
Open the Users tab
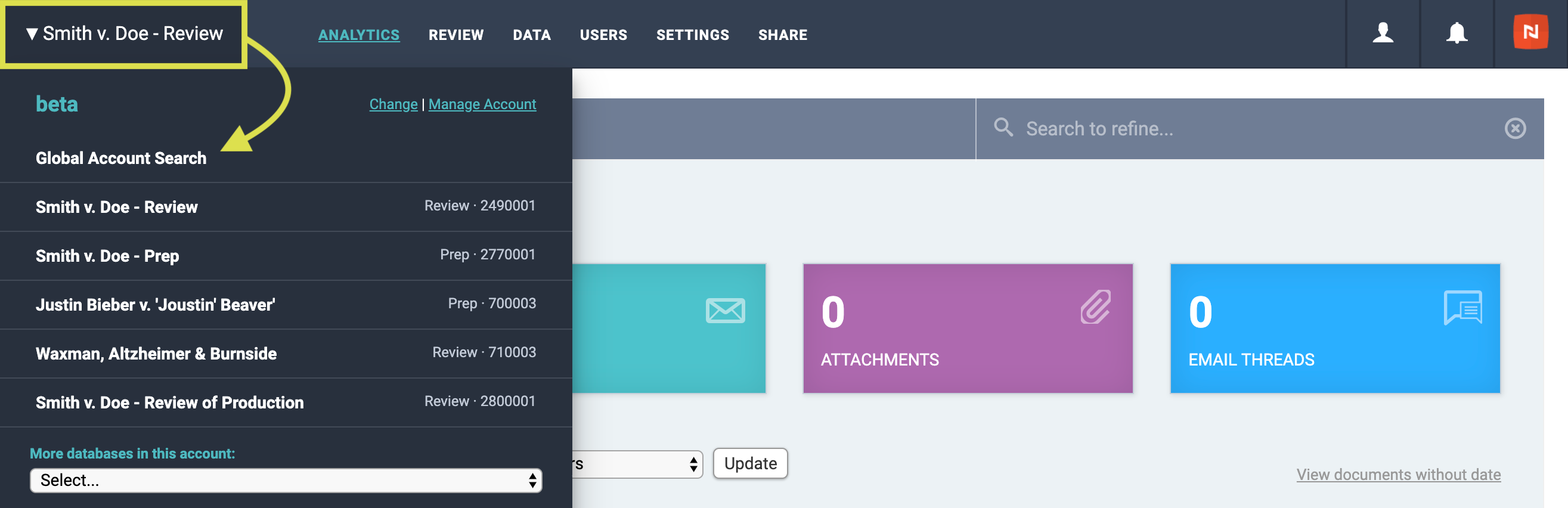coord(603,35)
